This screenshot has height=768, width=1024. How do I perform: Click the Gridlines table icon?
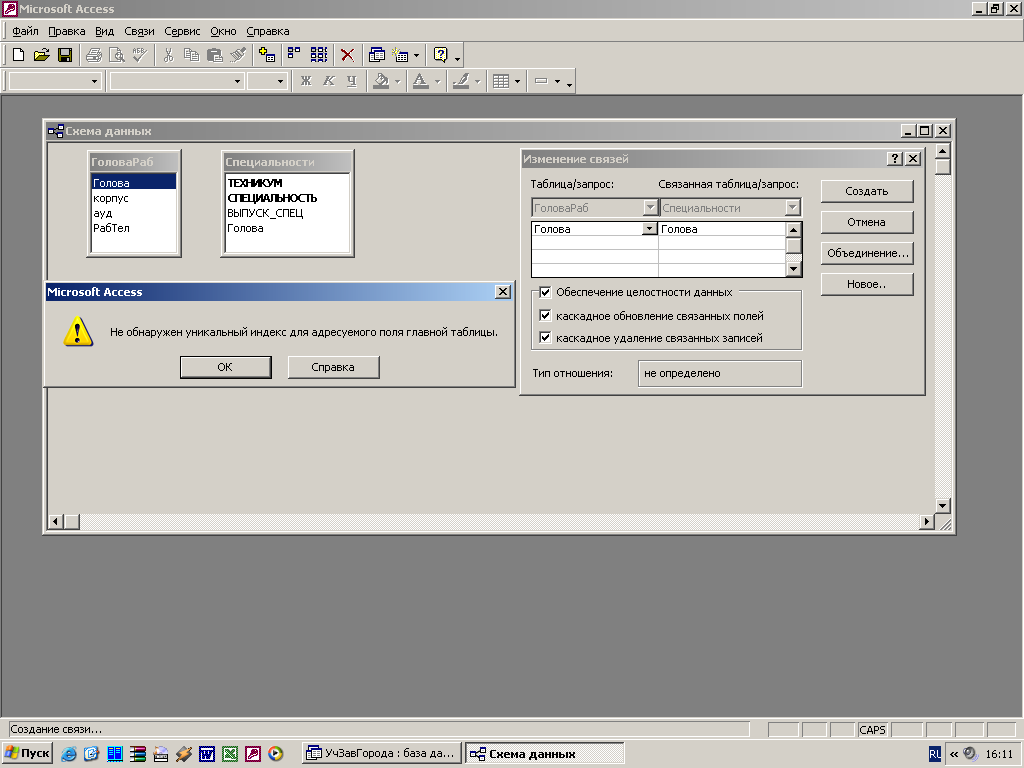pyautogui.click(x=501, y=81)
